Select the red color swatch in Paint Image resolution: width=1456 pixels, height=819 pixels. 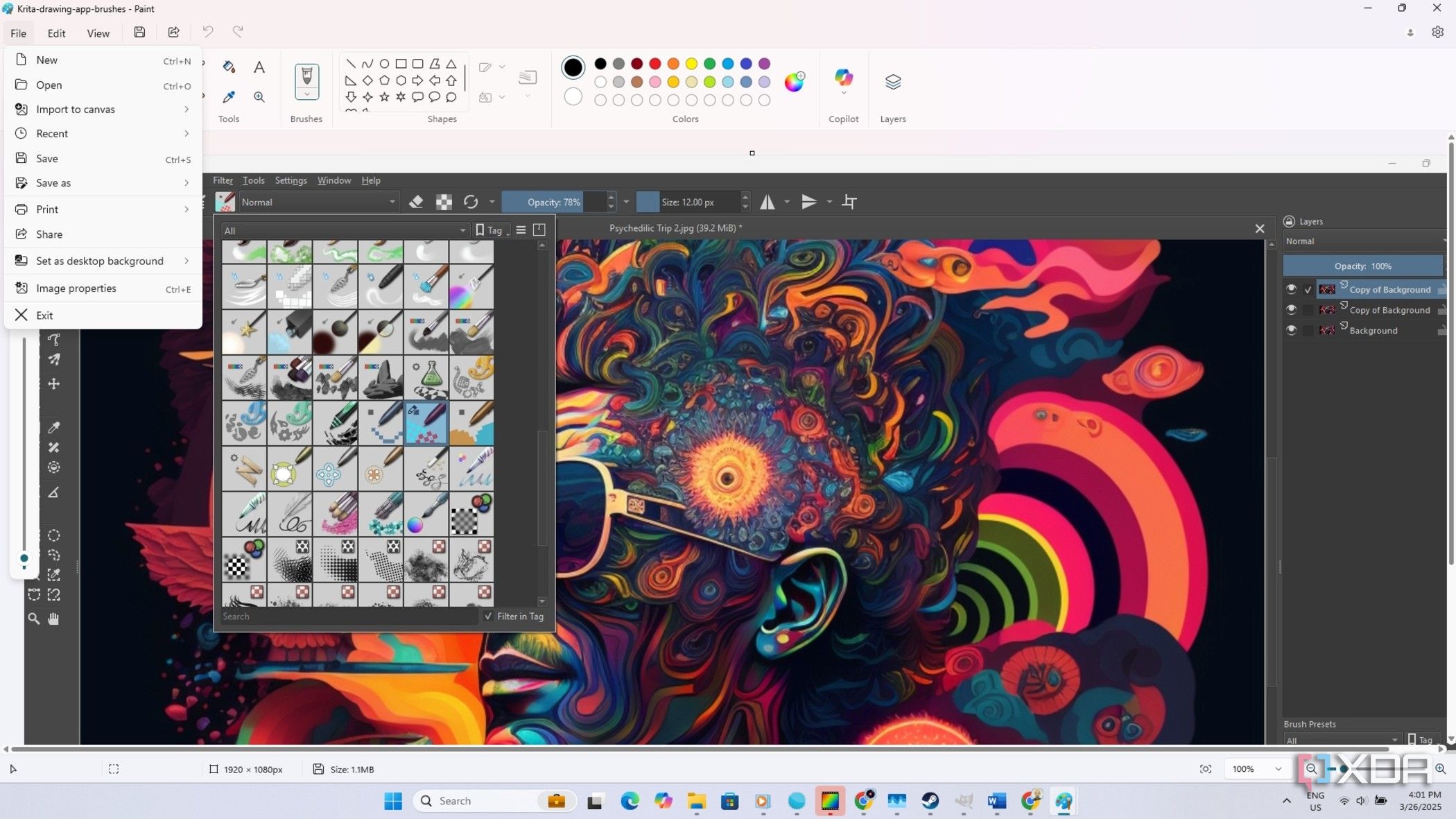click(655, 64)
